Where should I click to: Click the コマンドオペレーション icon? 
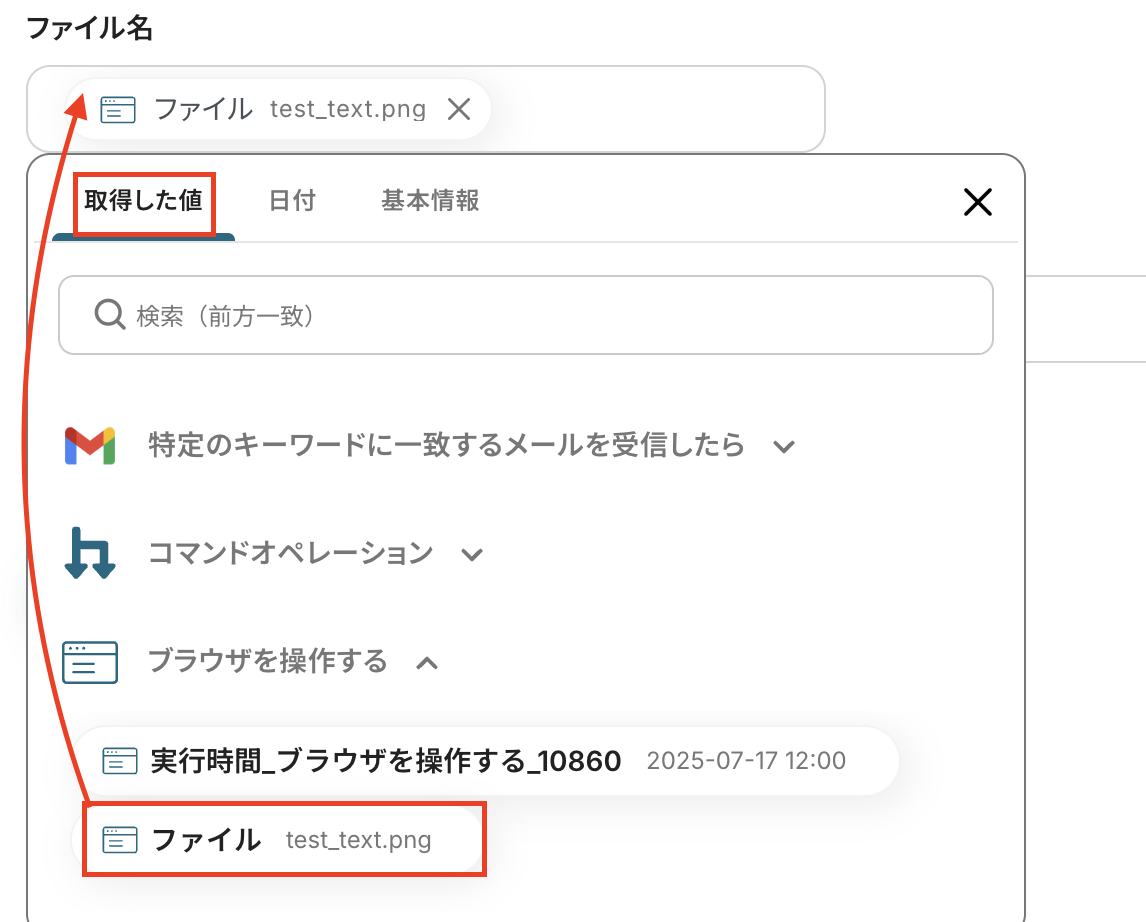pos(90,553)
